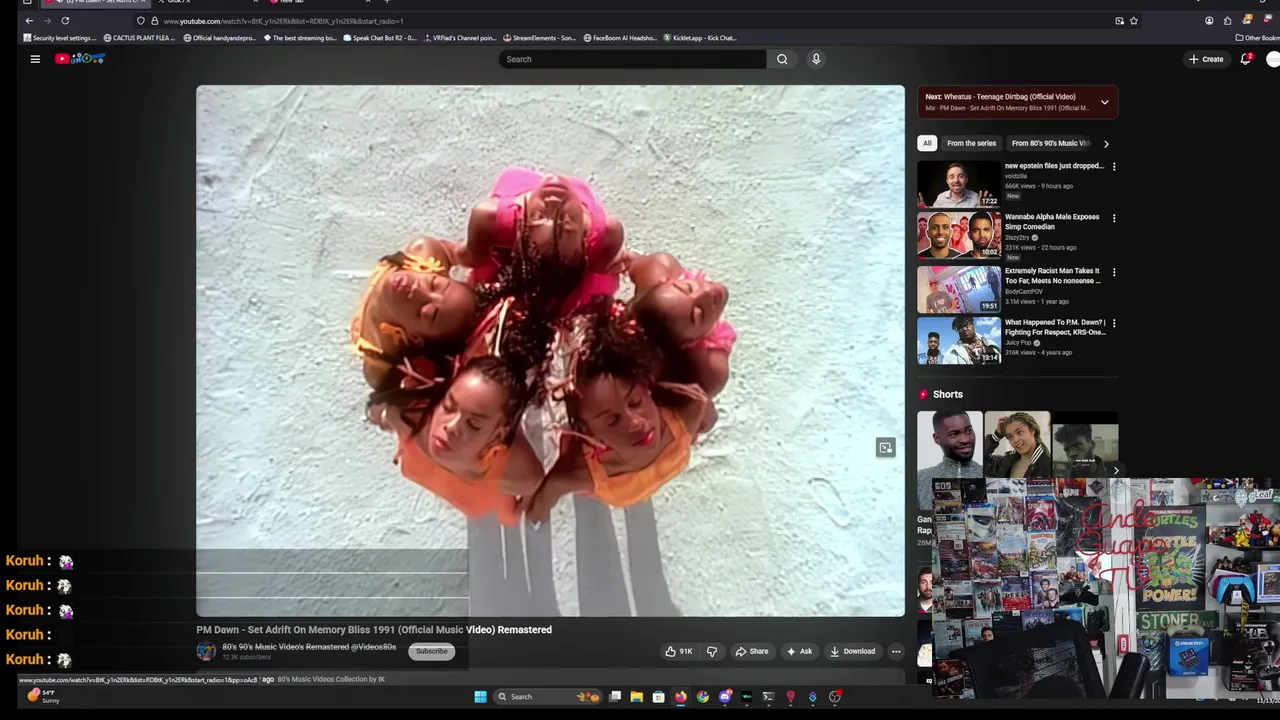
Task: Open the YouTube guide hamburger menu
Action: click(x=35, y=59)
